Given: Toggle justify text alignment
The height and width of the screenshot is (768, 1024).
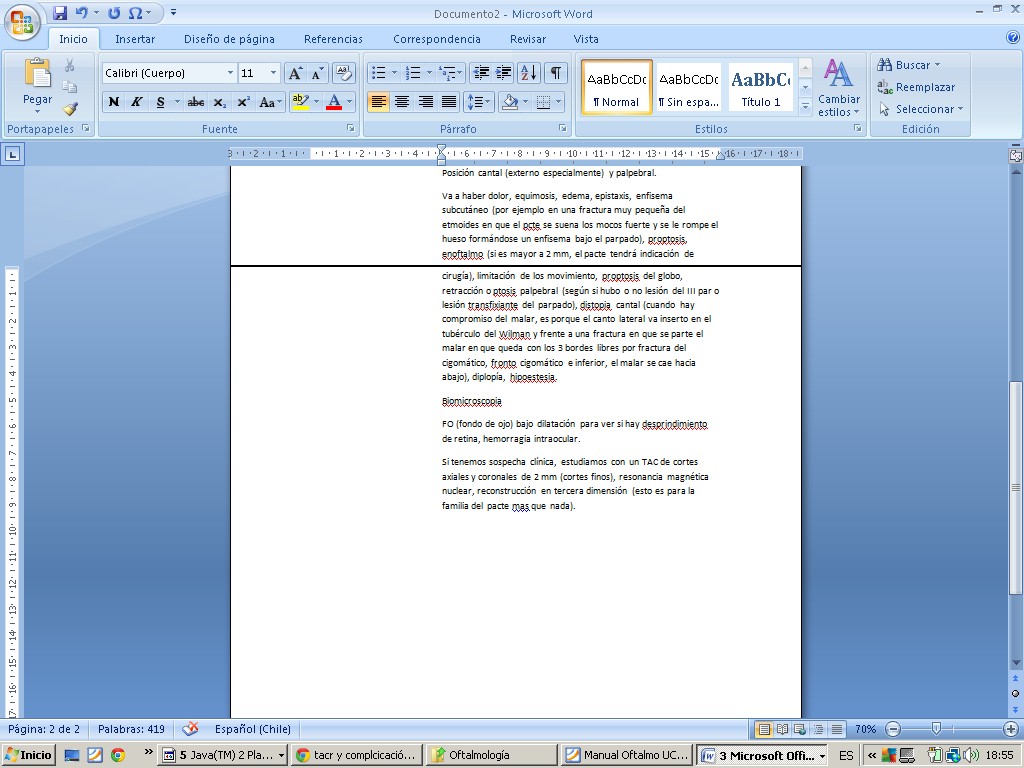Looking at the screenshot, I should click(449, 102).
